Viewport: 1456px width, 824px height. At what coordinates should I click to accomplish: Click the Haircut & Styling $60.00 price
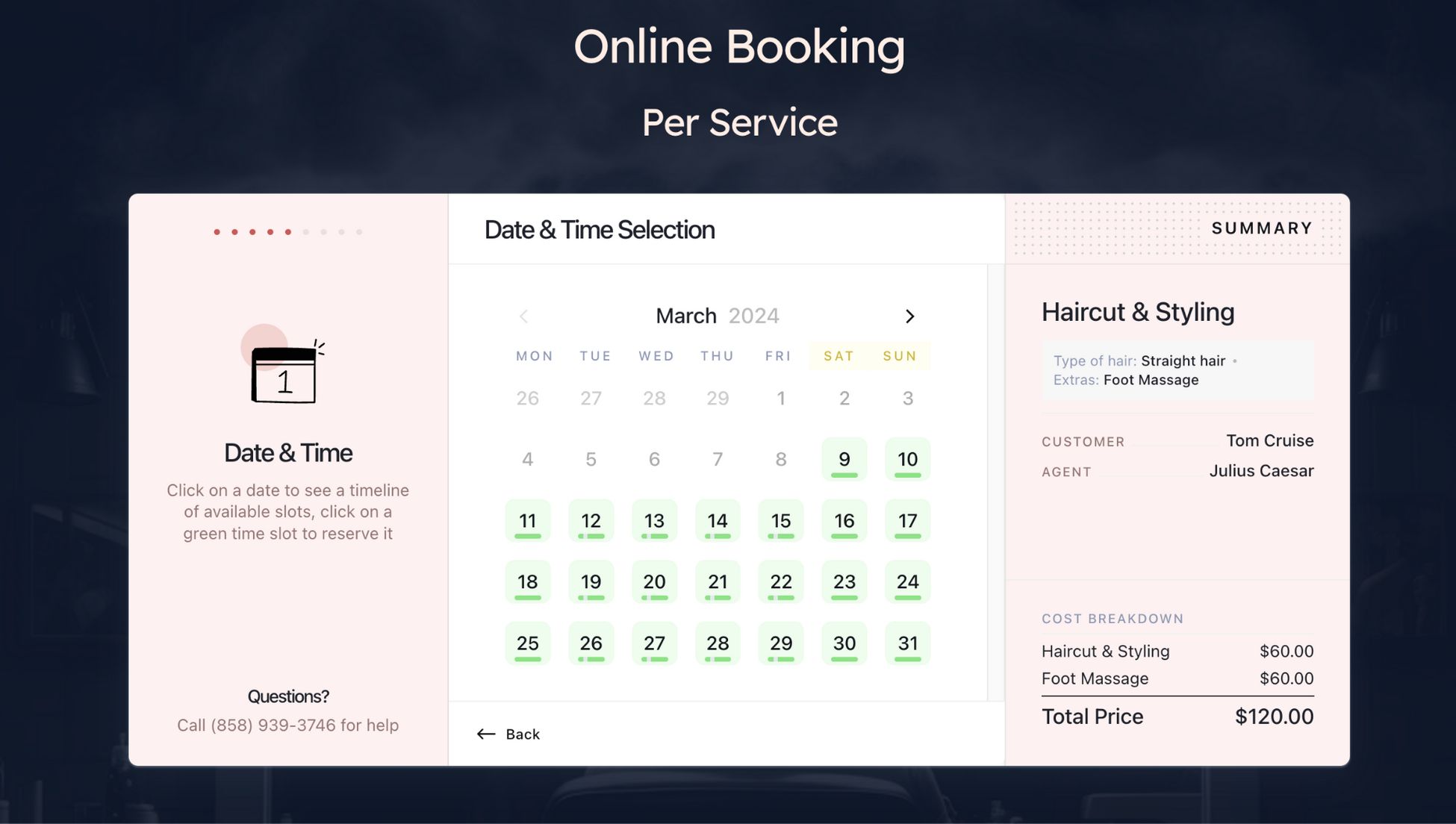[x=1286, y=651]
